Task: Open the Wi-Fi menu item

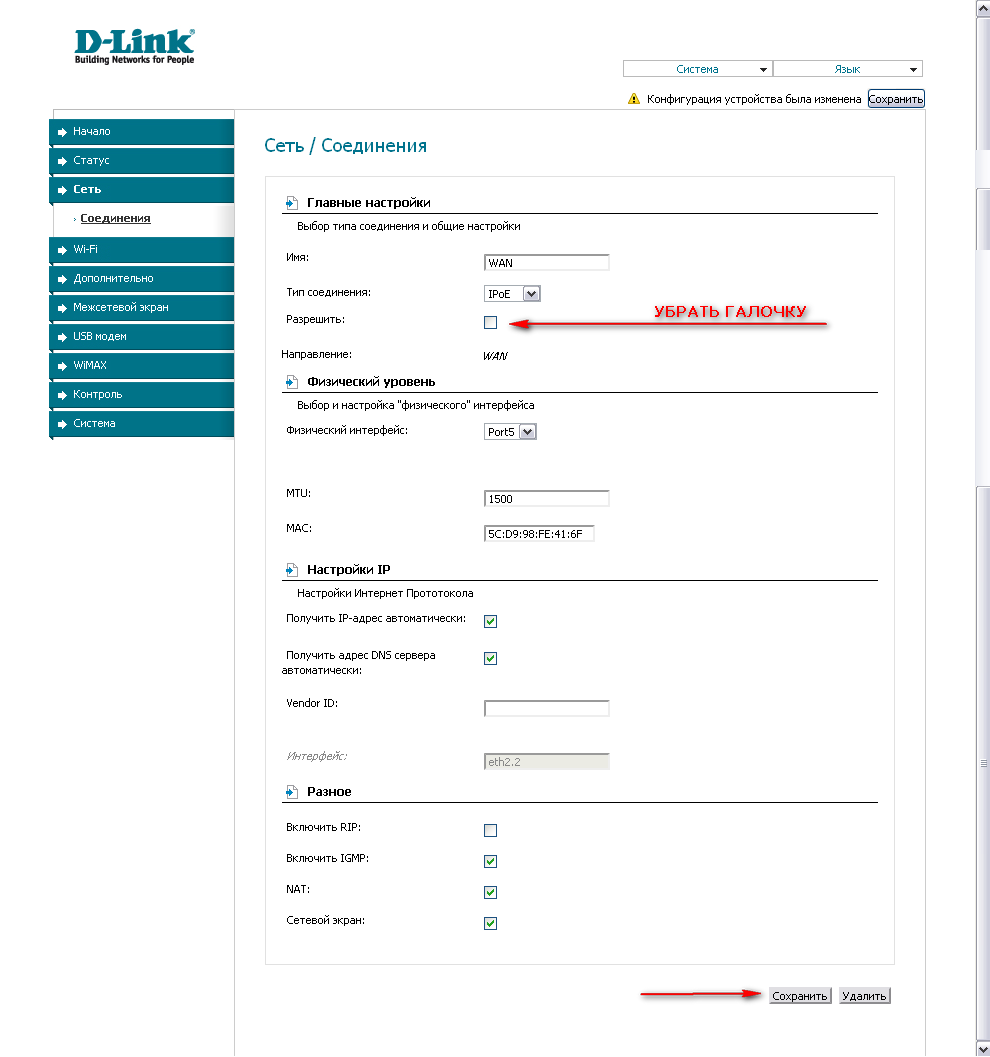Action: click(x=142, y=249)
